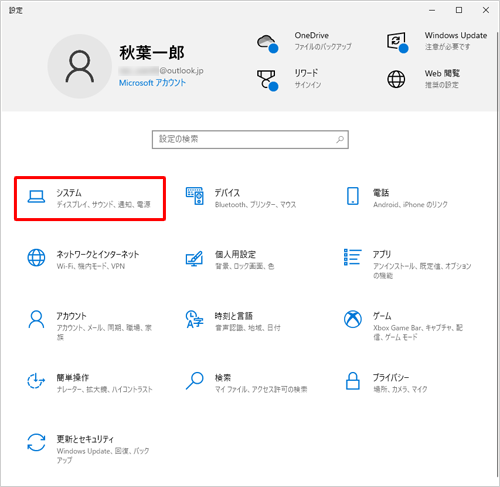Click the 個人用設定 pen and monitor icon
Image resolution: width=500 pixels, height=487 pixels.
(x=194, y=258)
